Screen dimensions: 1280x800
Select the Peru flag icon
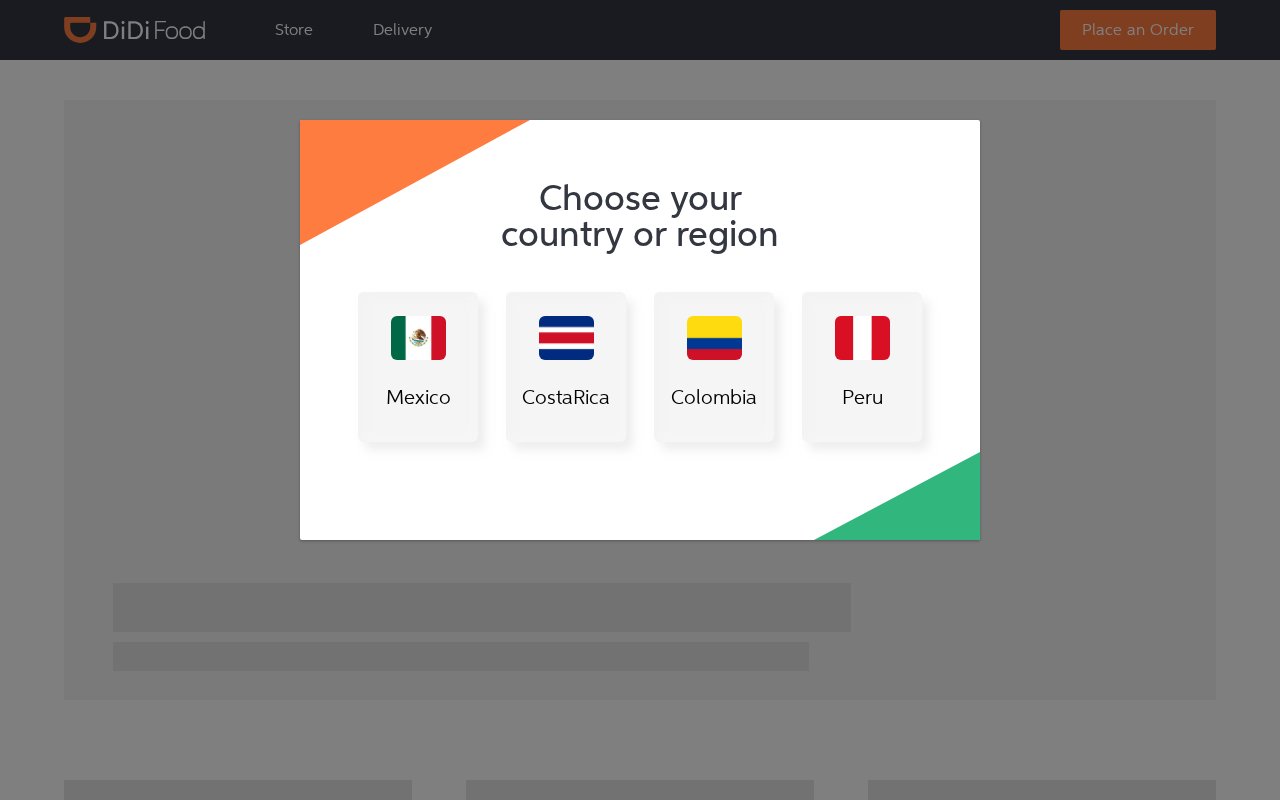(x=862, y=338)
